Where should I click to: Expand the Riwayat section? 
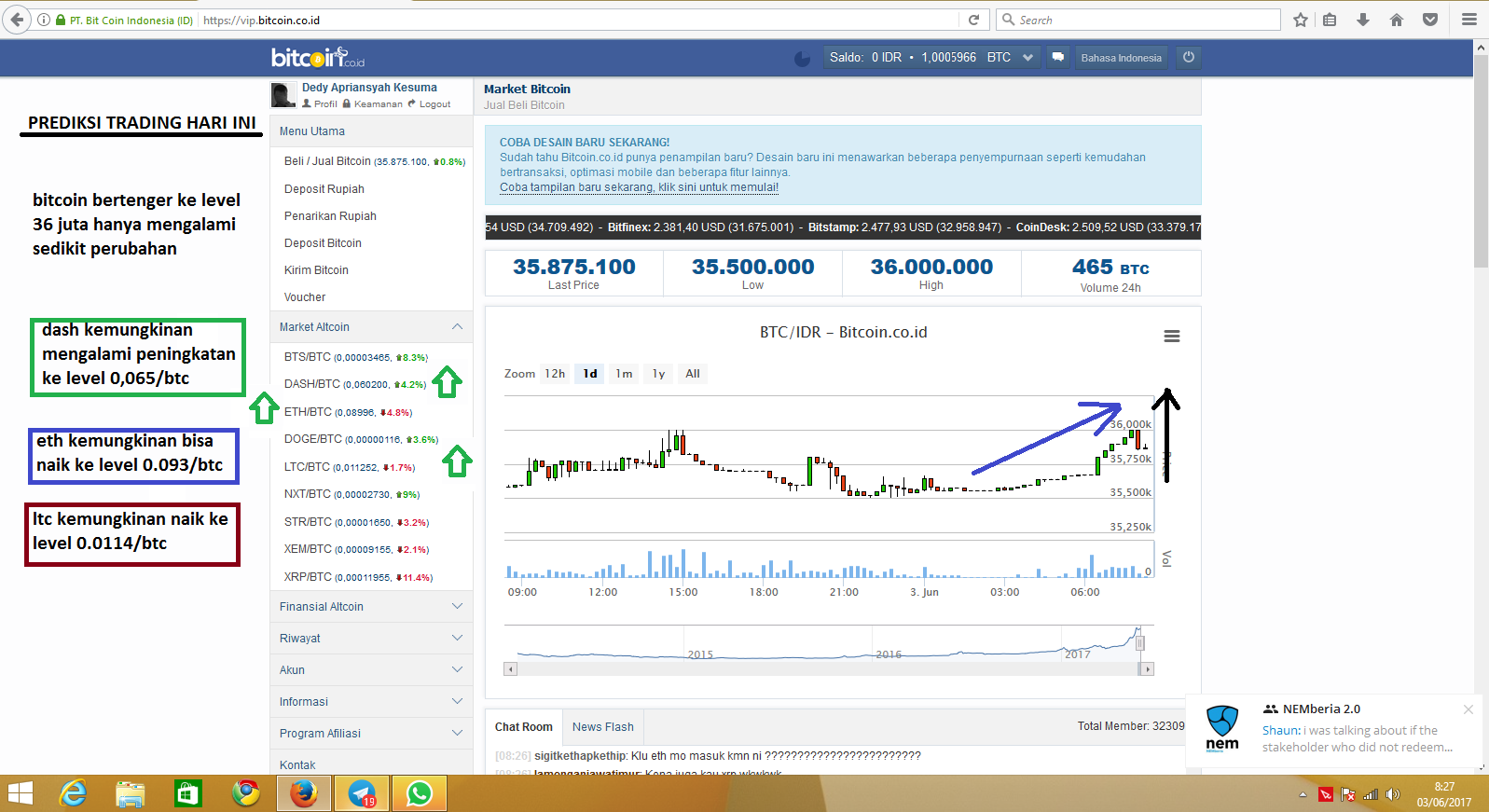pos(371,639)
